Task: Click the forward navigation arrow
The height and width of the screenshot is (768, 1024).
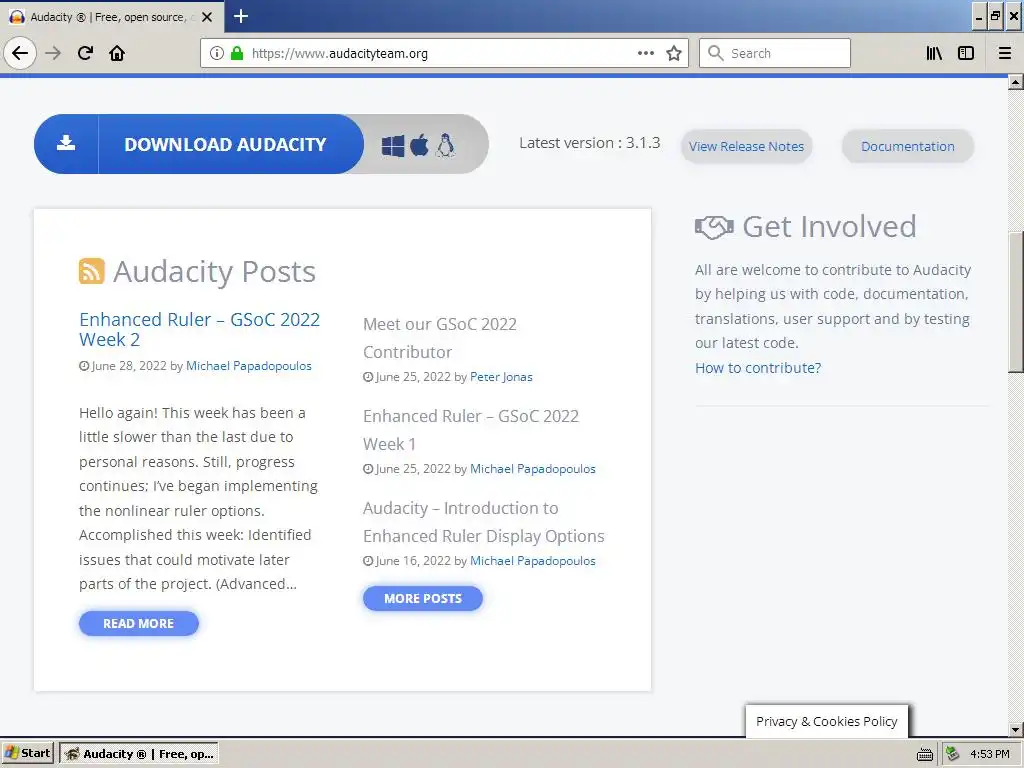Action: tap(53, 53)
